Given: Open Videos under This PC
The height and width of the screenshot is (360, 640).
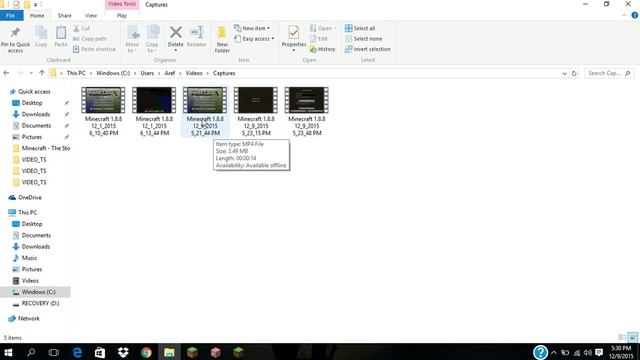Looking at the screenshot, I should tap(30, 281).
